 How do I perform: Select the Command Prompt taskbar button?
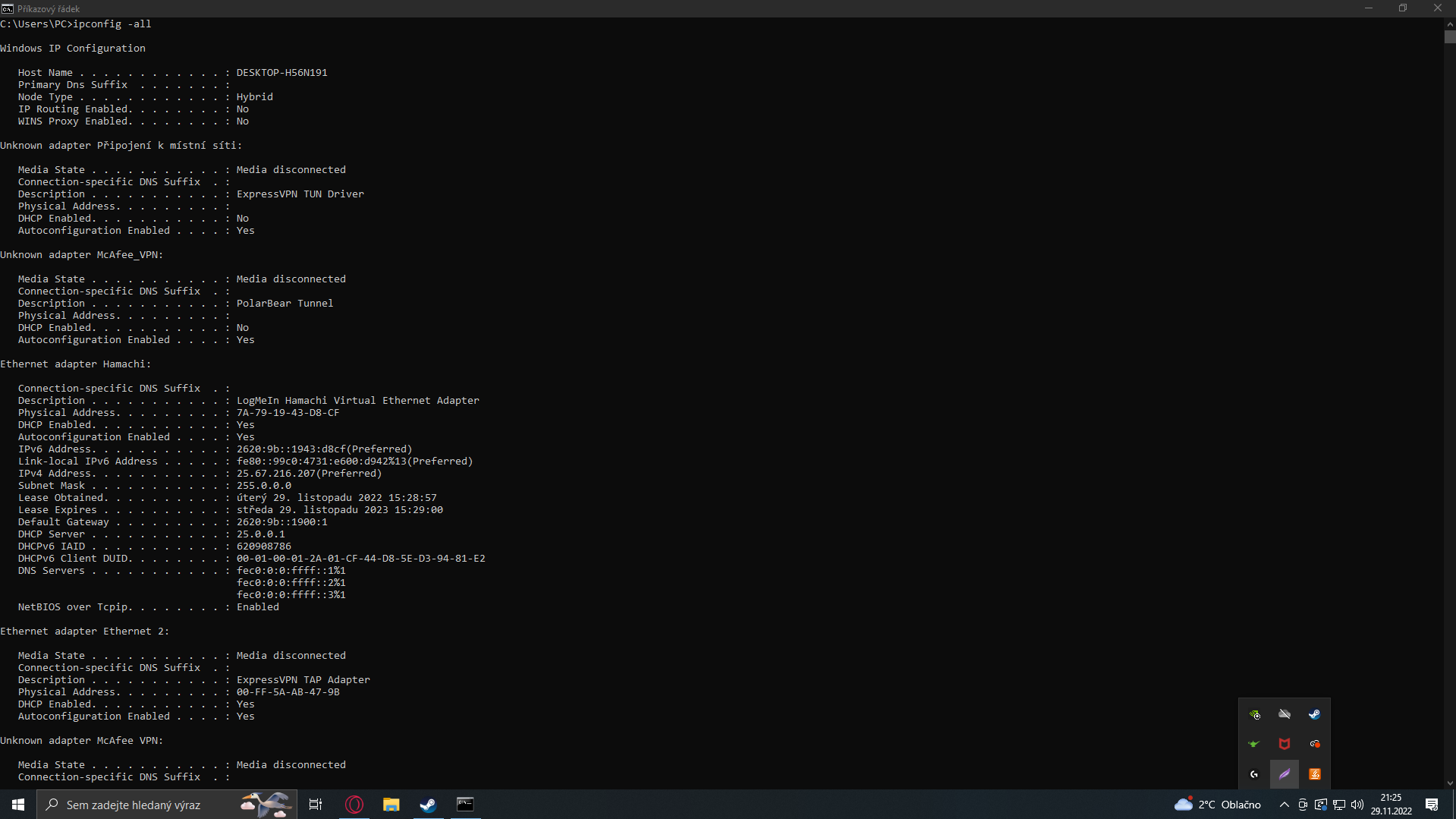tap(465, 805)
